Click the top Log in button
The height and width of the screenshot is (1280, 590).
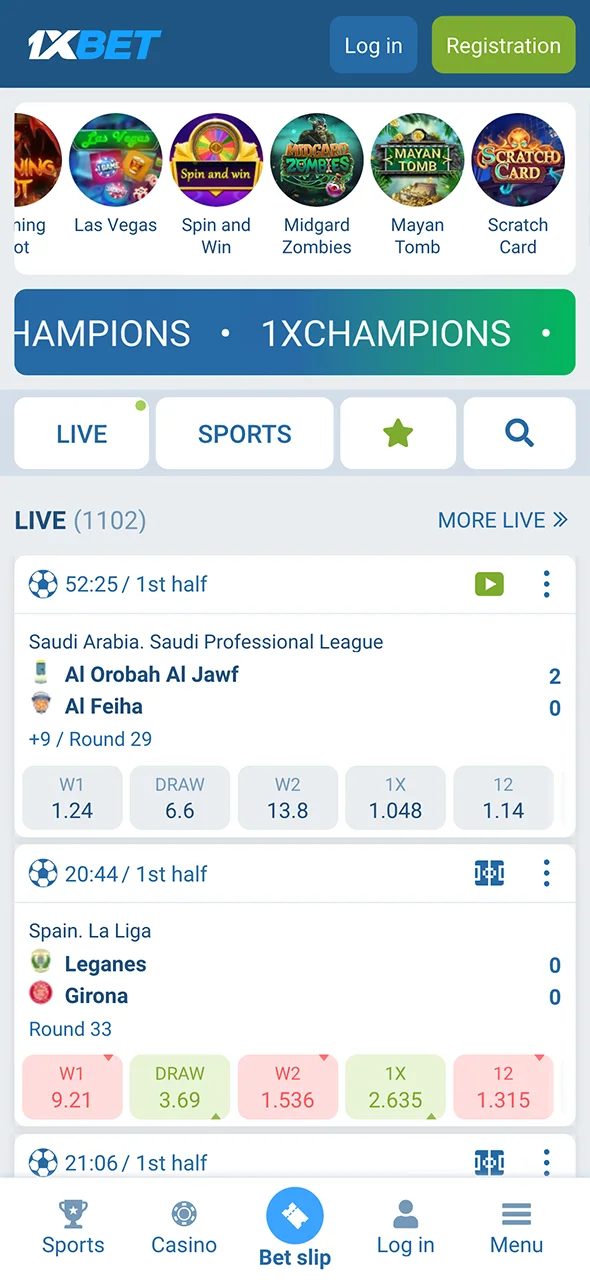tap(373, 45)
